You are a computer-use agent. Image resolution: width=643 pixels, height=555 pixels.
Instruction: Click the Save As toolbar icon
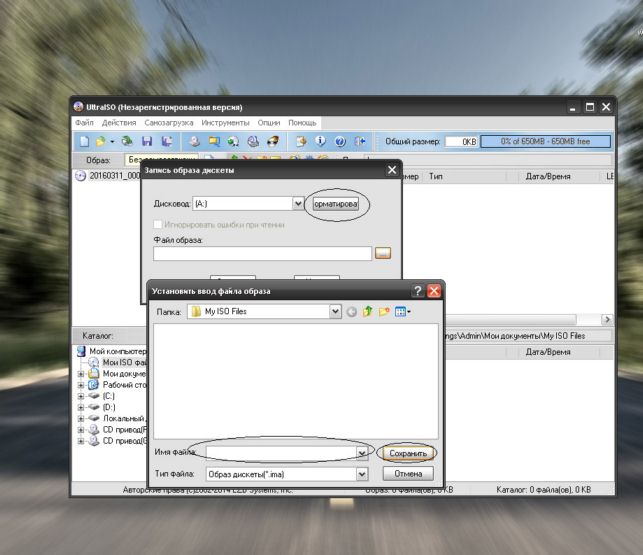(166, 142)
